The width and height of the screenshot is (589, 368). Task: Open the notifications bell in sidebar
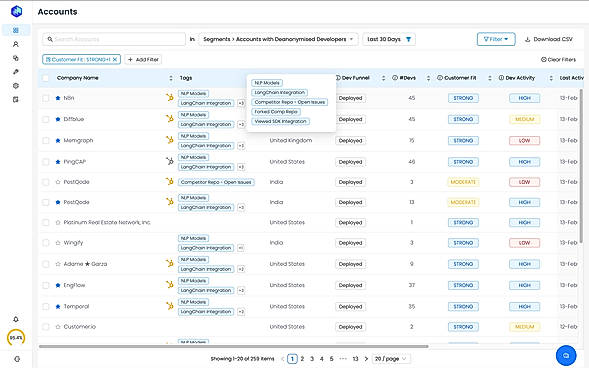click(x=16, y=319)
